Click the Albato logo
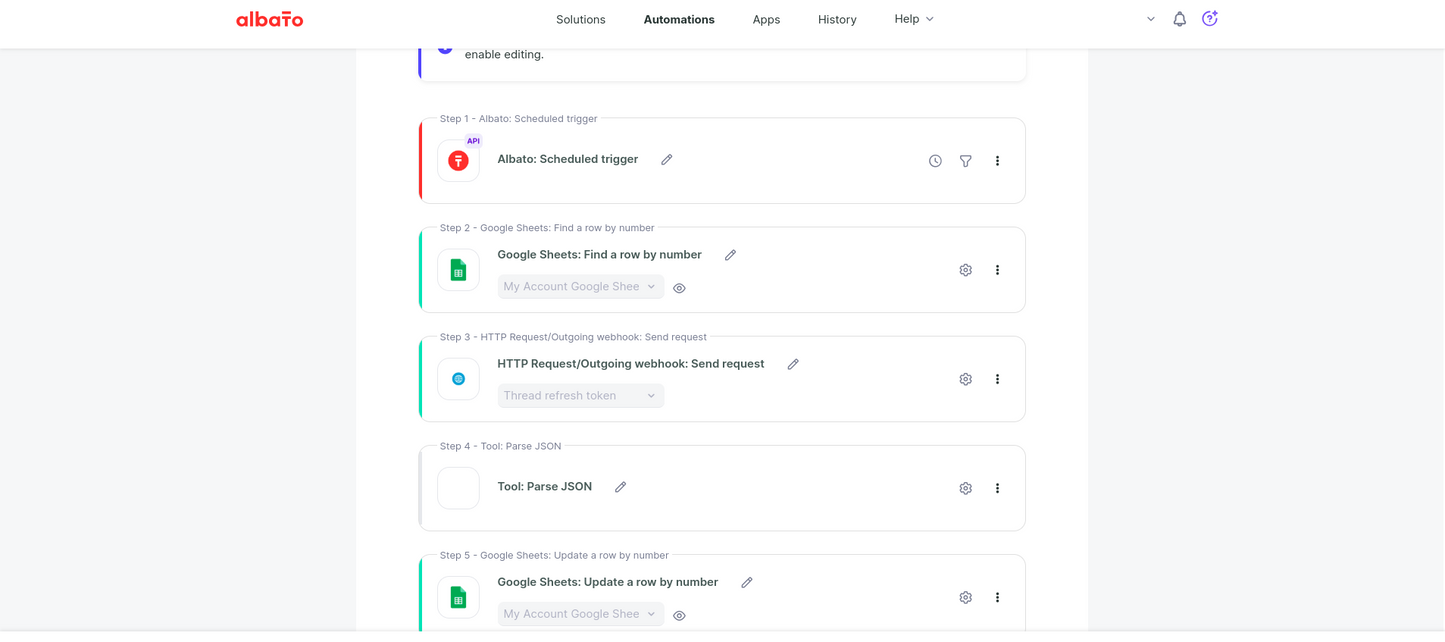This screenshot has width=1445, height=642. (269, 19)
